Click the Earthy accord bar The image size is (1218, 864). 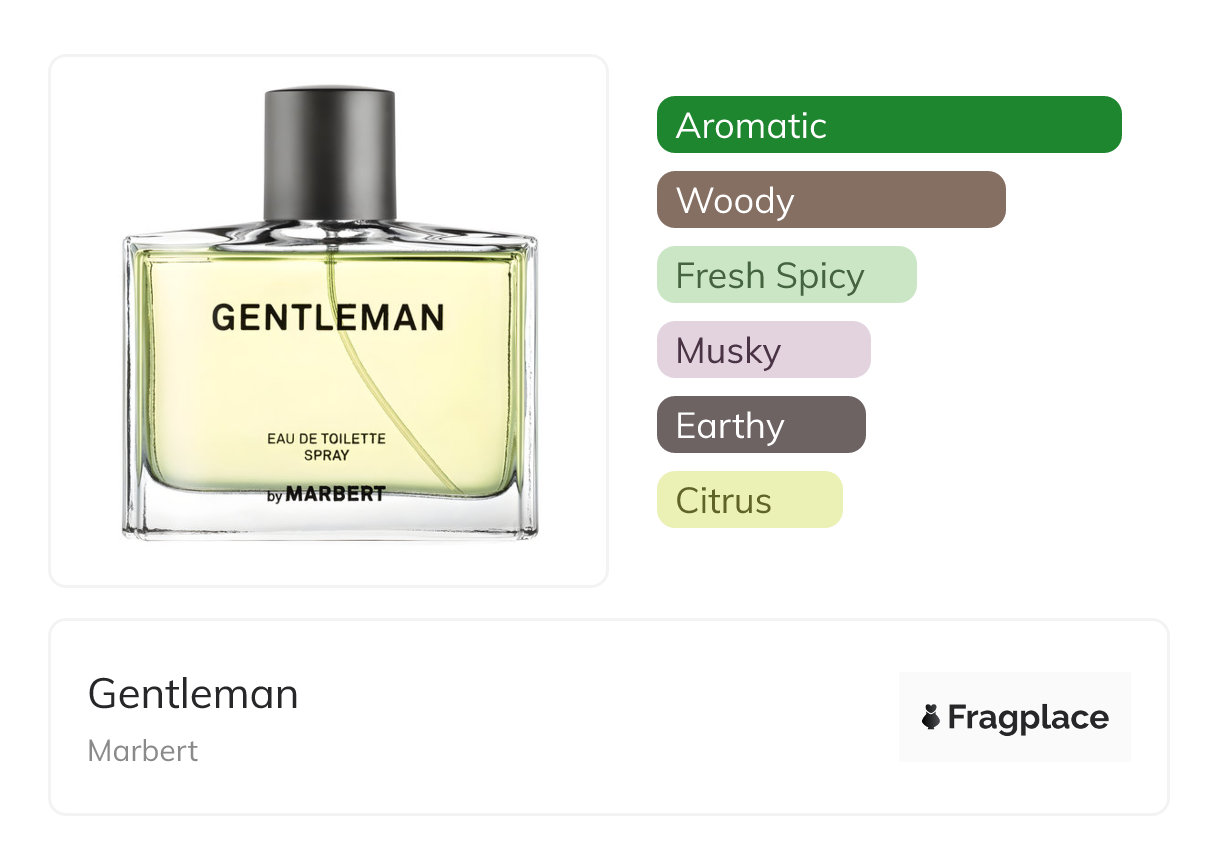[761, 425]
